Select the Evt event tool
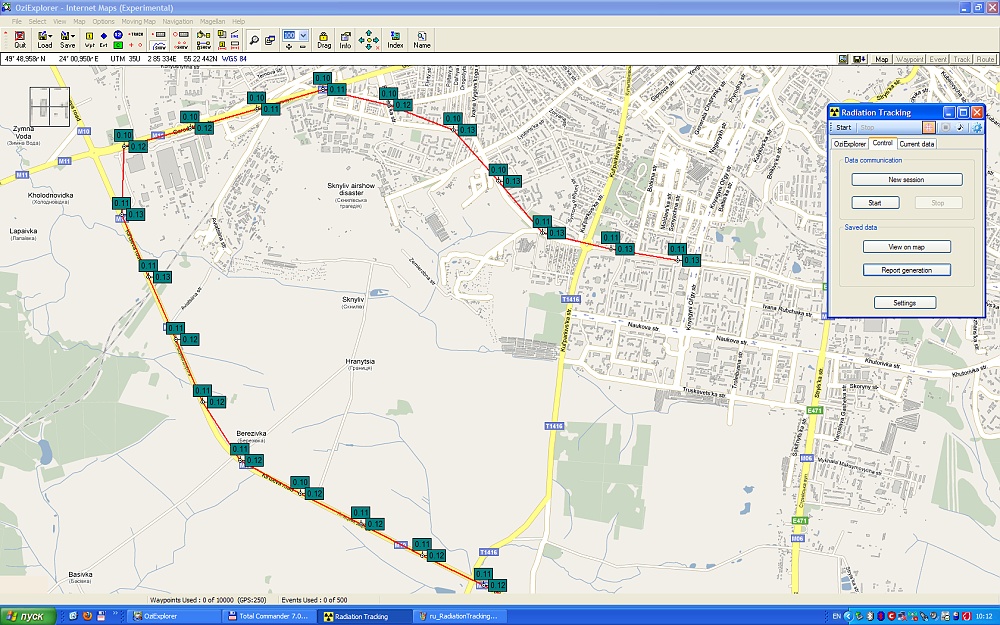Viewport: 1000px width, 625px height. pyautogui.click(x=103, y=40)
